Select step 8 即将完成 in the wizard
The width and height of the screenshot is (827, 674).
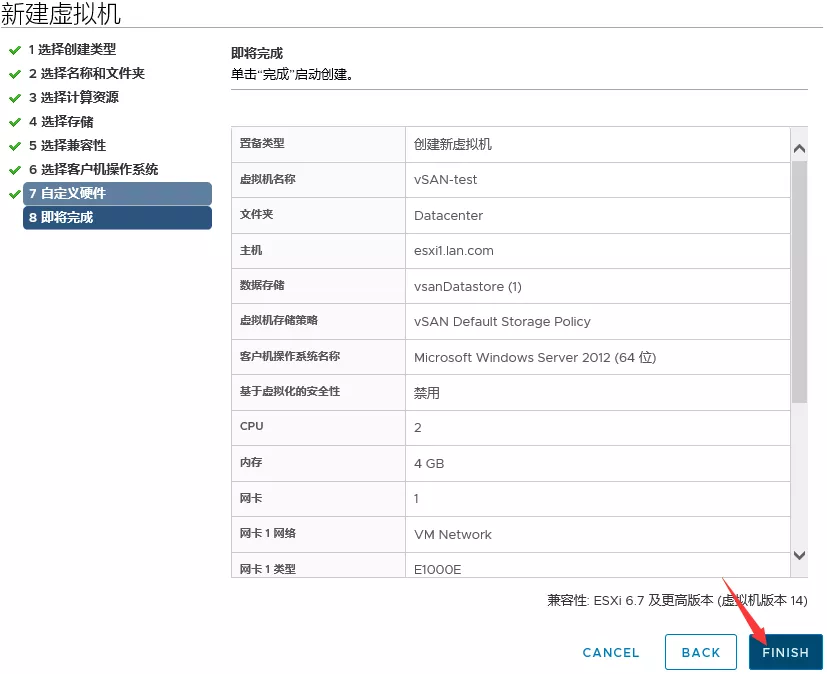pyautogui.click(x=117, y=217)
